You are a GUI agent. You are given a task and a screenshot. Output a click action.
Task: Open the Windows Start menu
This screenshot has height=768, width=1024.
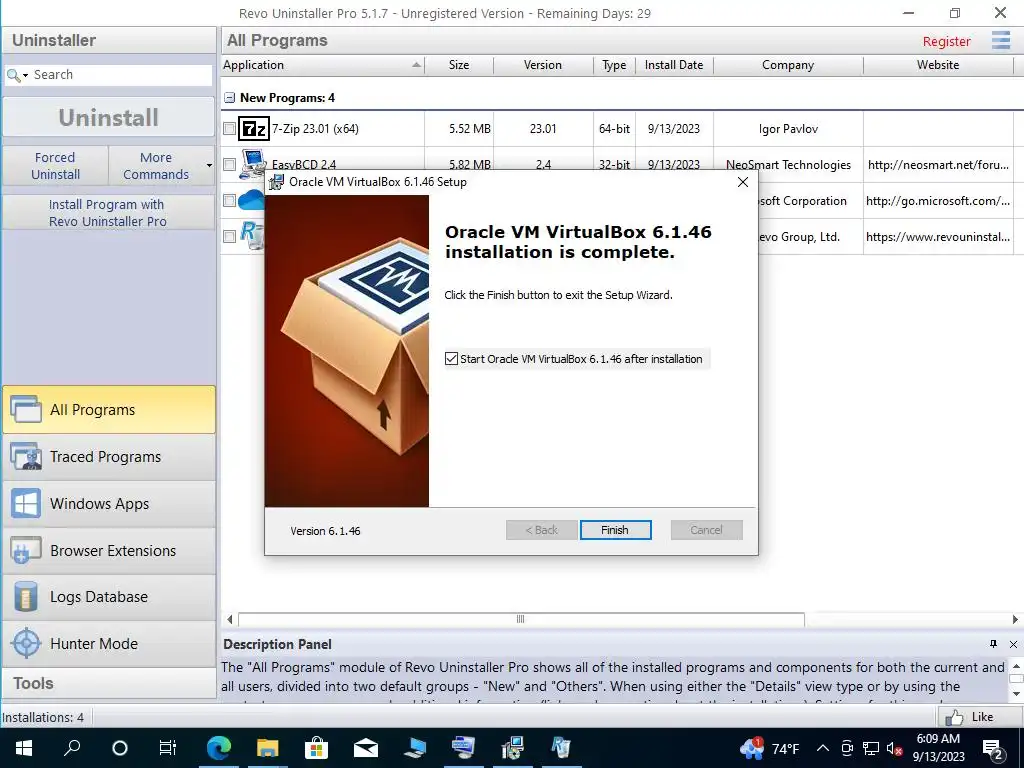tap(24, 748)
